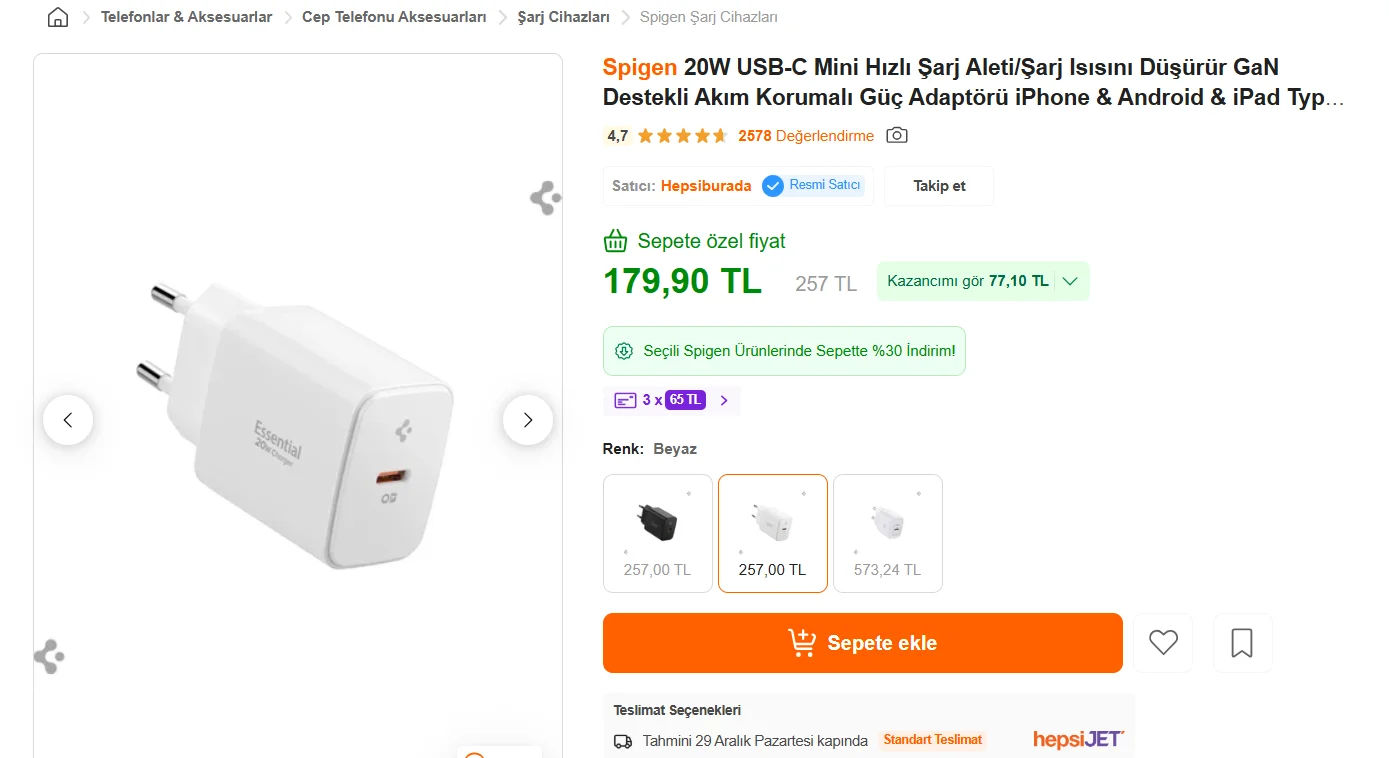Save product using the bookmark icon
This screenshot has width=1389, height=758.
coord(1242,642)
